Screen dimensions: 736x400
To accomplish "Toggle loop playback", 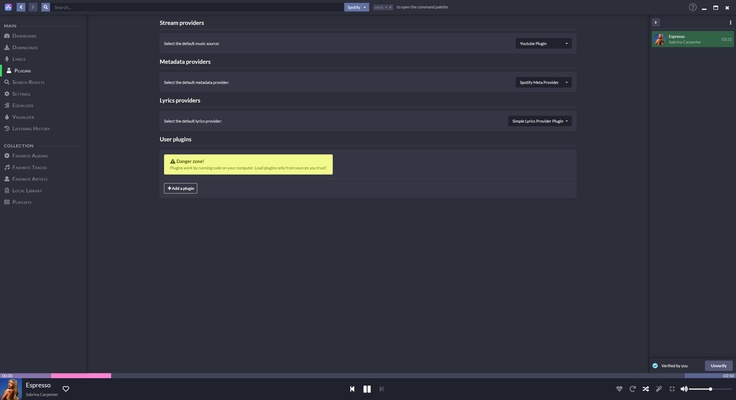I will pos(632,389).
